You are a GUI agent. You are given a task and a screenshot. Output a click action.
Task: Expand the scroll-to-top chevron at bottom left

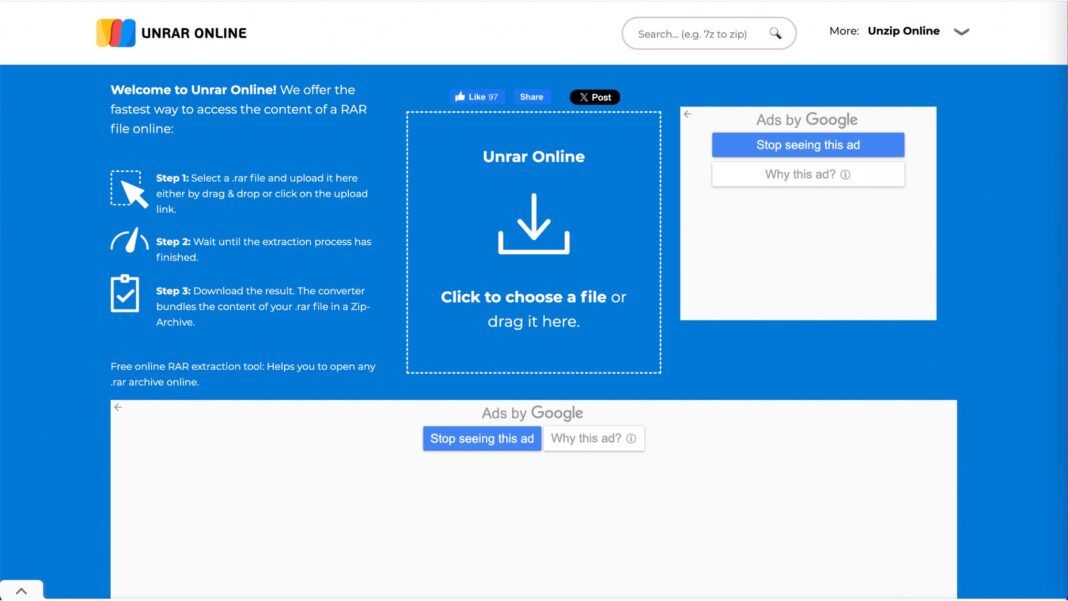click(20, 590)
